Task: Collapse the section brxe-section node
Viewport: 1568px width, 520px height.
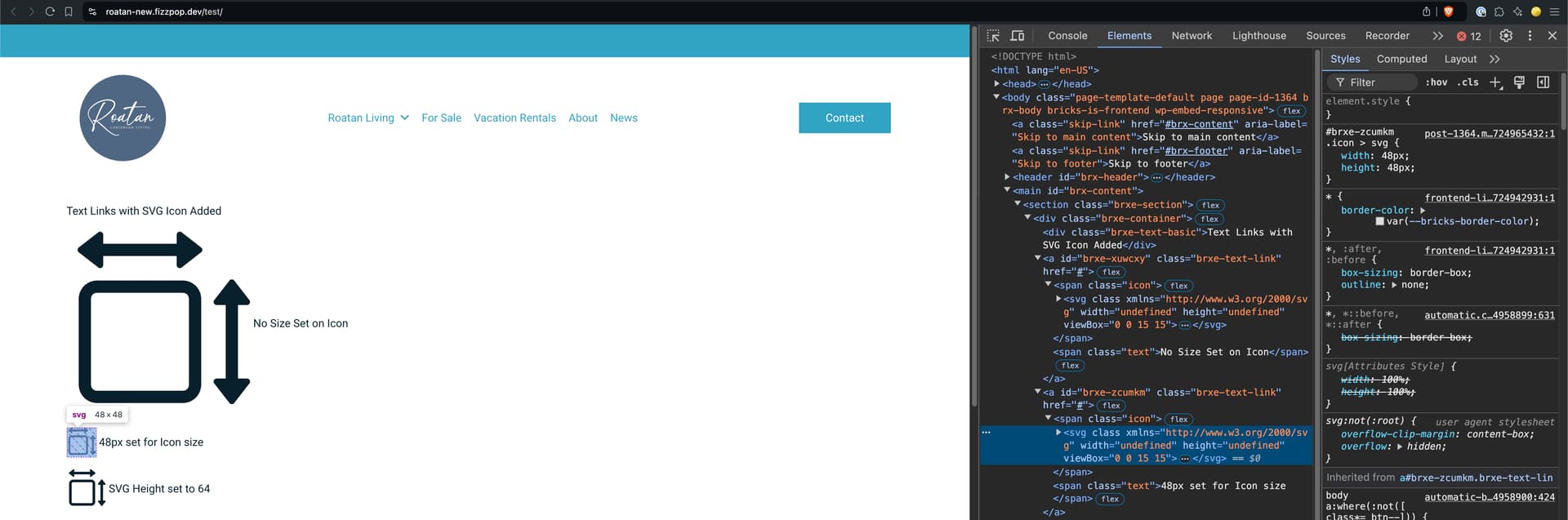Action: 1018,204
